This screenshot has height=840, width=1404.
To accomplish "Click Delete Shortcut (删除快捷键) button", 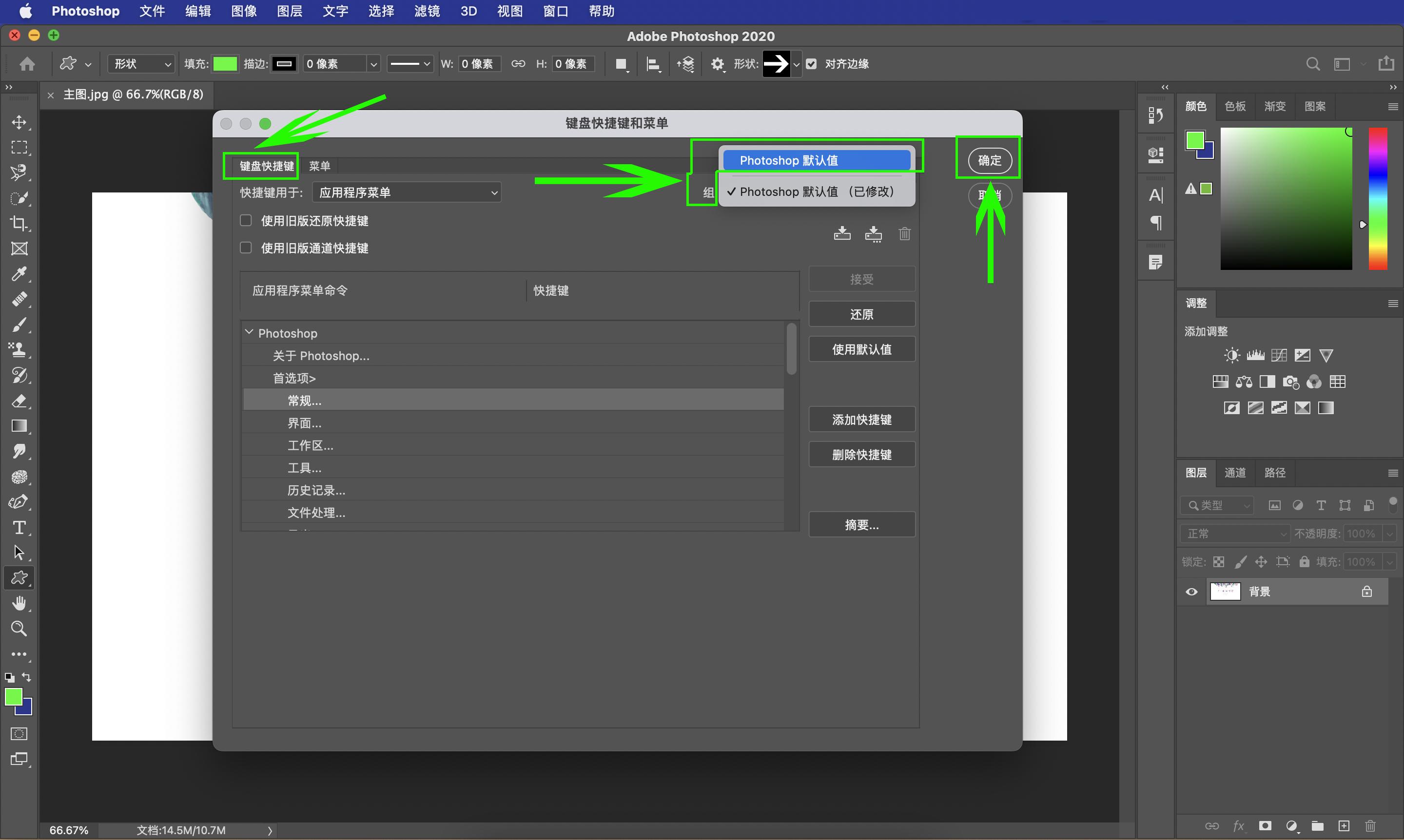I will (861, 455).
